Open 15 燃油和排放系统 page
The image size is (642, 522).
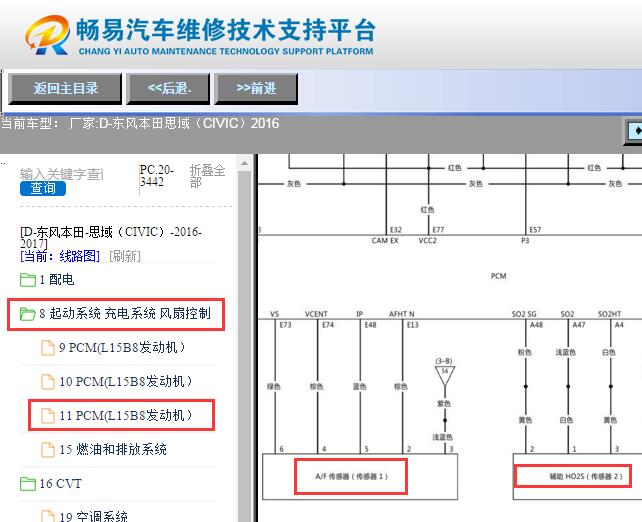click(113, 450)
